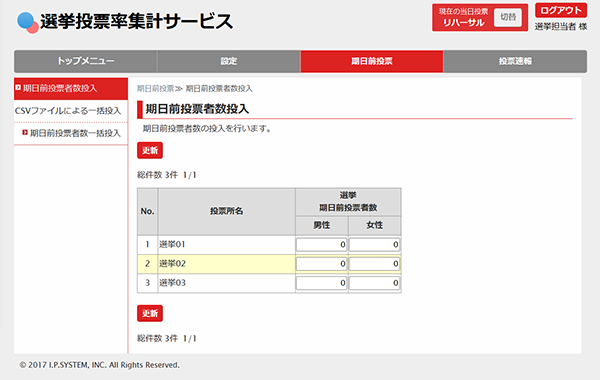Switch to the 期日前投票 tab
The height and width of the screenshot is (380, 600).
pos(372,61)
